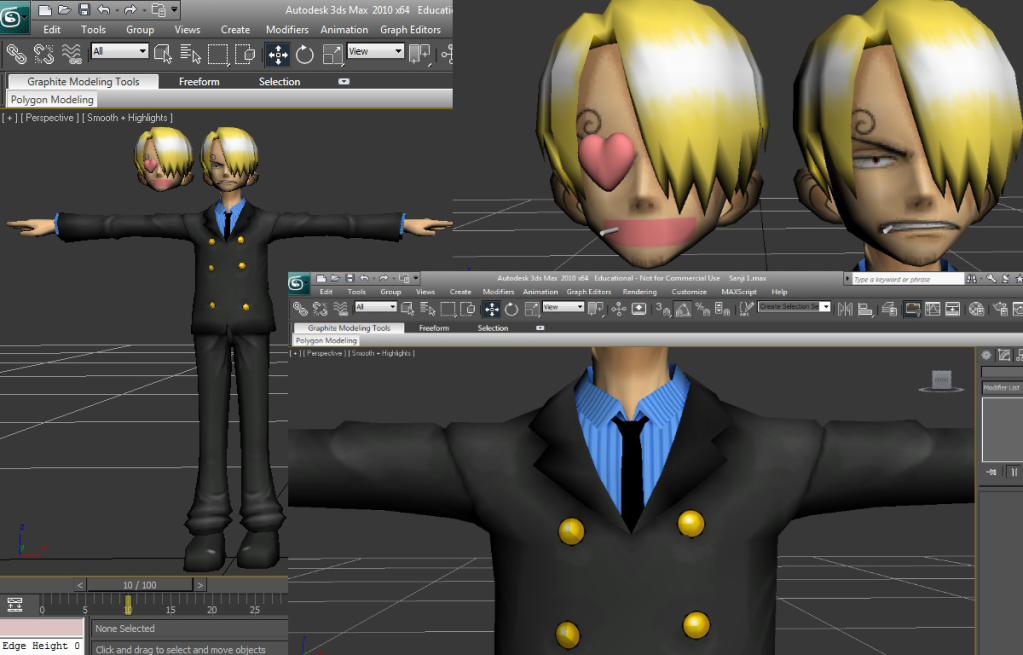Click Open File icon in top-left window
Image resolution: width=1023 pixels, height=655 pixels.
(x=64, y=10)
